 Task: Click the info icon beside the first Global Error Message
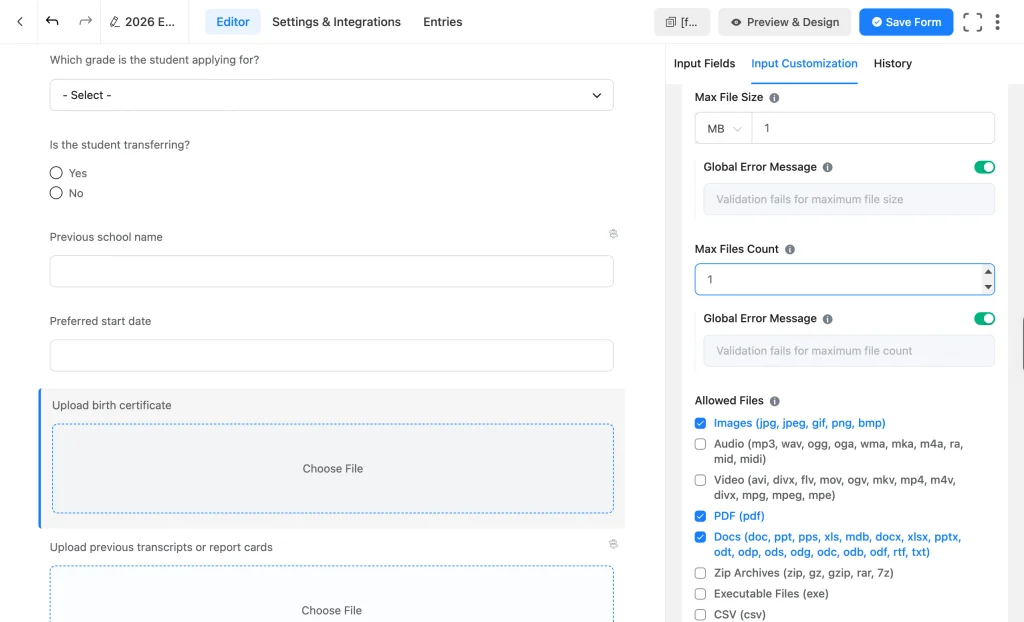827,167
